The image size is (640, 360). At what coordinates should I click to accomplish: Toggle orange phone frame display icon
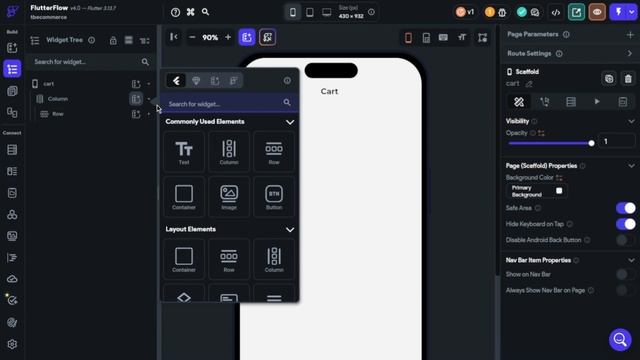[408, 38]
